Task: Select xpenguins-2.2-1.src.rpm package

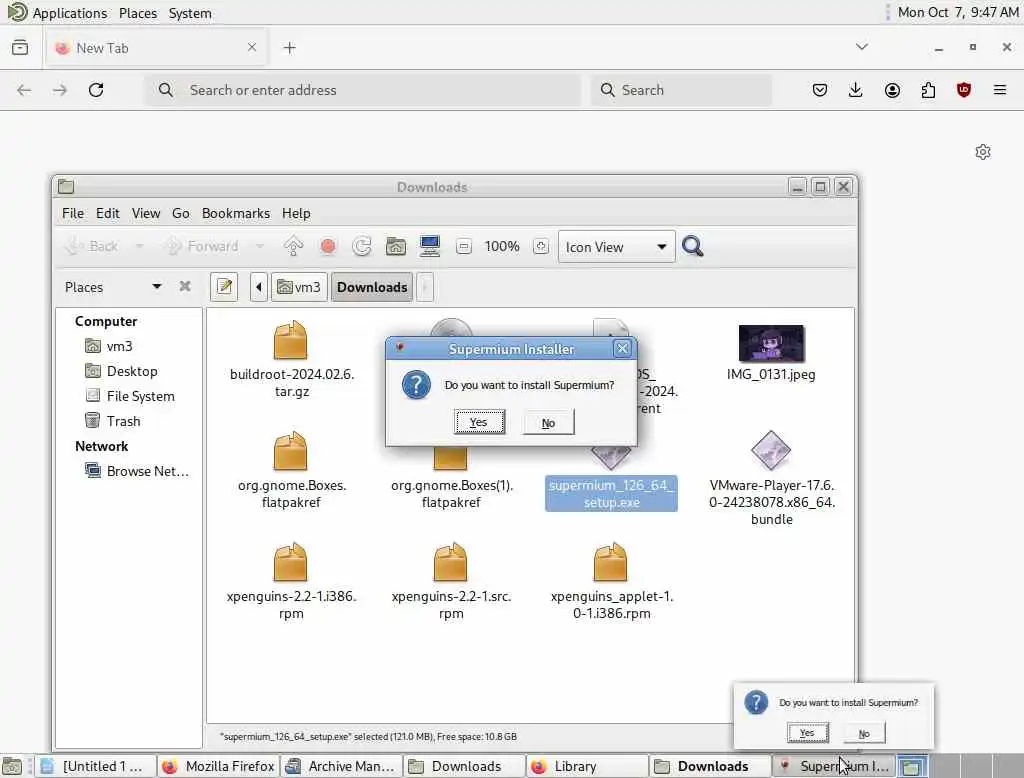Action: [x=451, y=581]
